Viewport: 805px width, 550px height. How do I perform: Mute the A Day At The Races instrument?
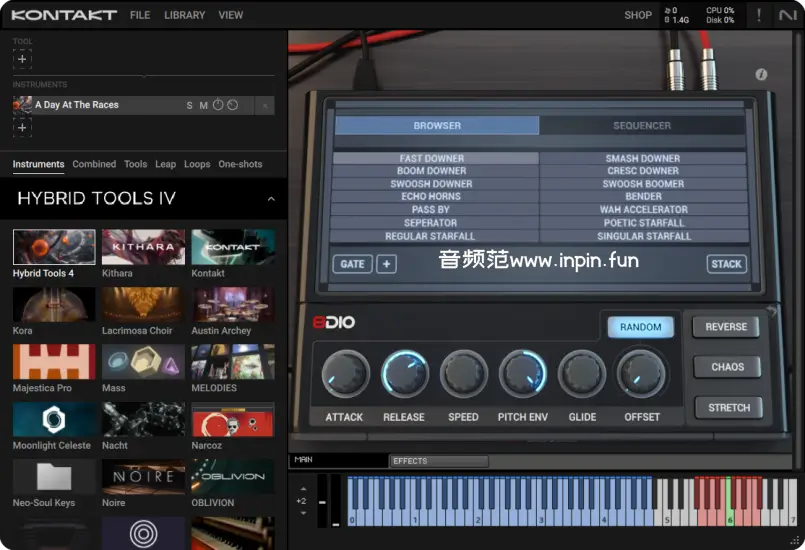[x=203, y=105]
